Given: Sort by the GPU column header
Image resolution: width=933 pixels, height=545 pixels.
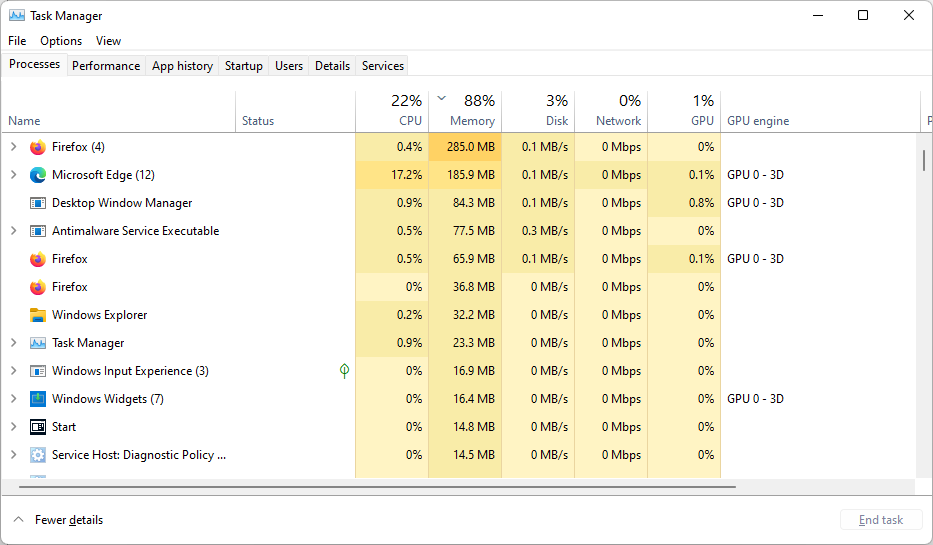Looking at the screenshot, I should tap(684, 111).
